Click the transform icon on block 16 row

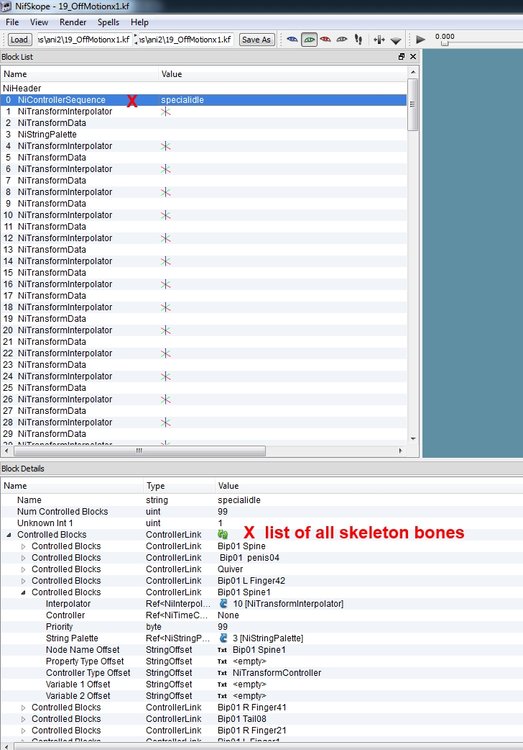[x=166, y=284]
